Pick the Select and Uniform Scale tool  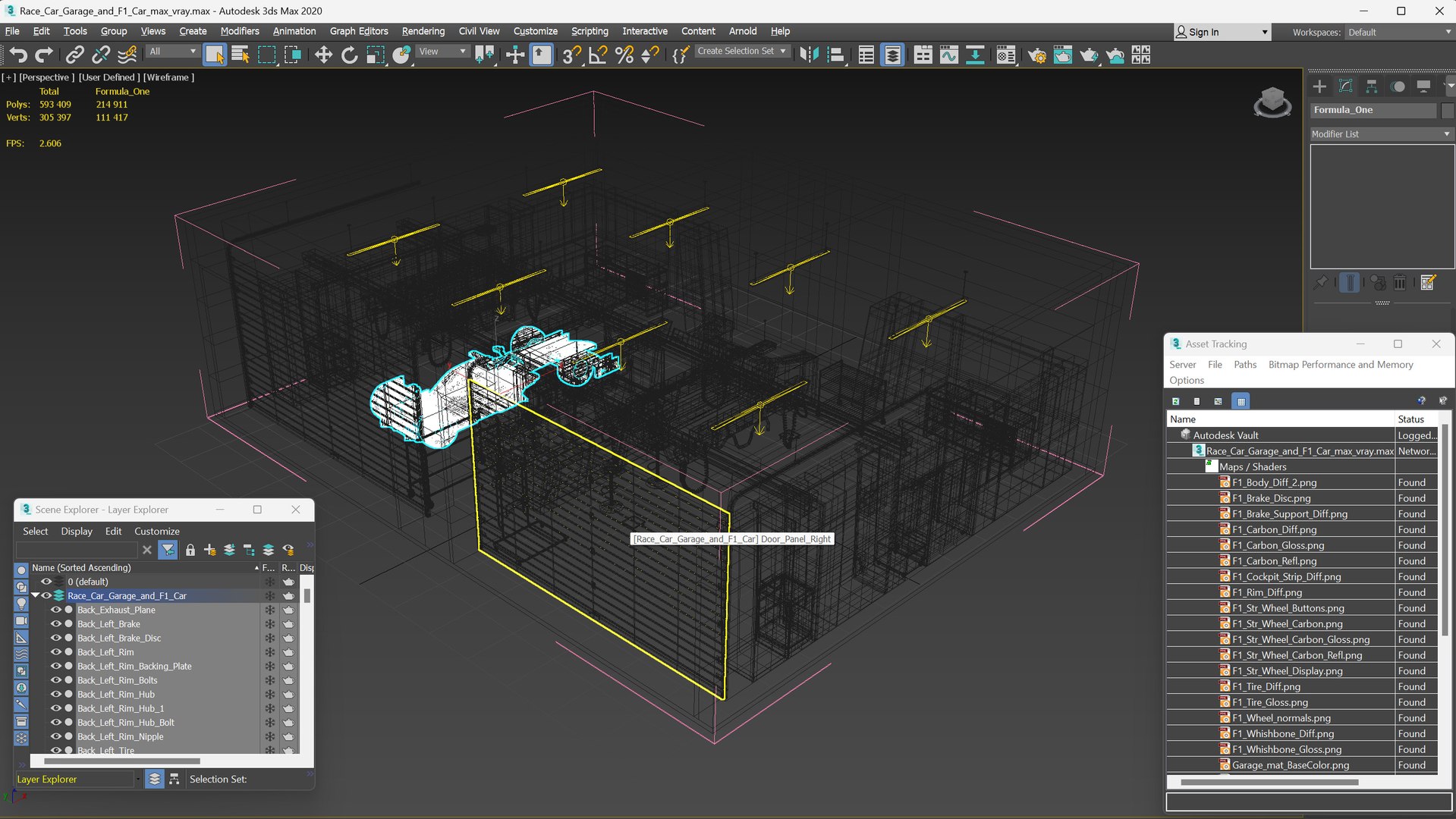point(376,55)
